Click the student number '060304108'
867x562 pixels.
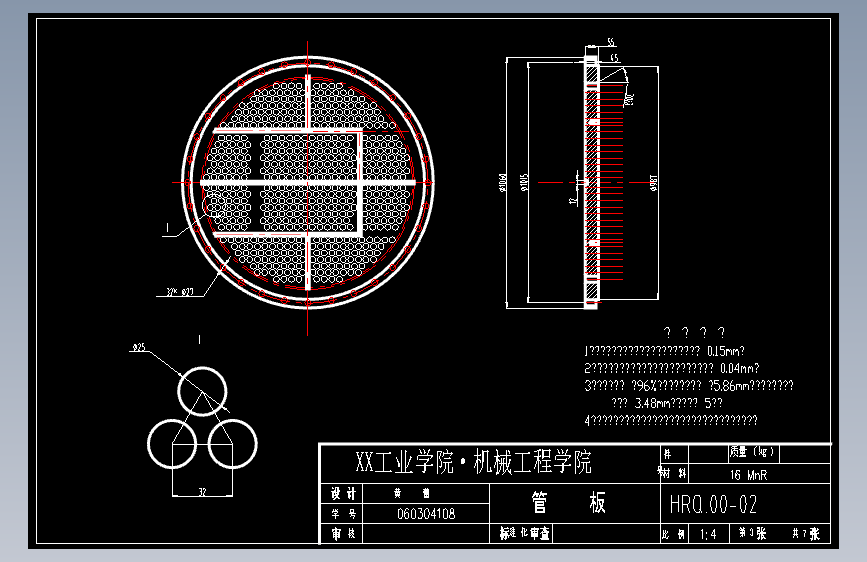tap(426, 514)
